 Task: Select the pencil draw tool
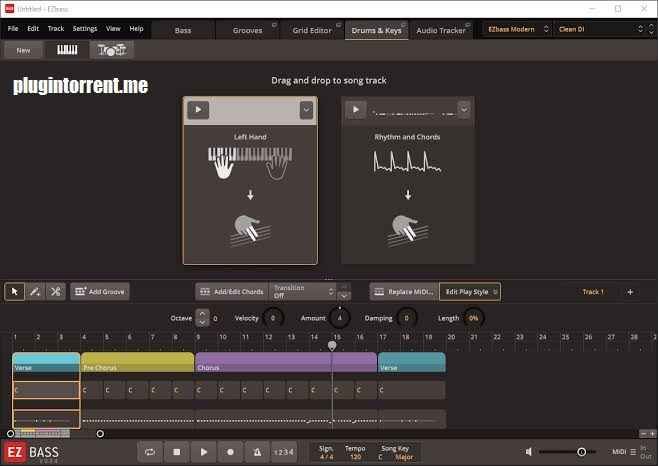pyautogui.click(x=35, y=291)
